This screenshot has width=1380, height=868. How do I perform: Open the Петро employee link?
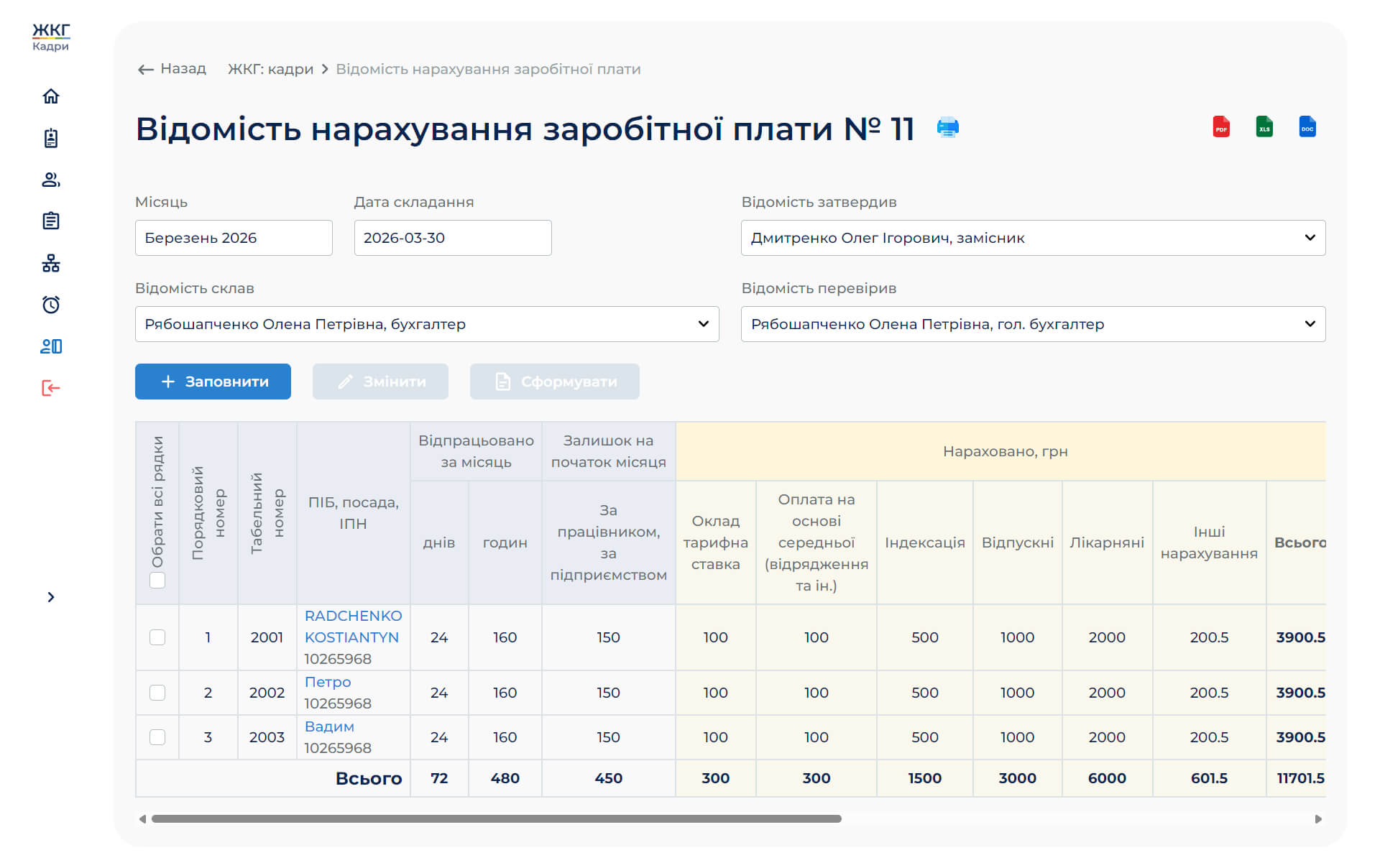click(x=328, y=682)
